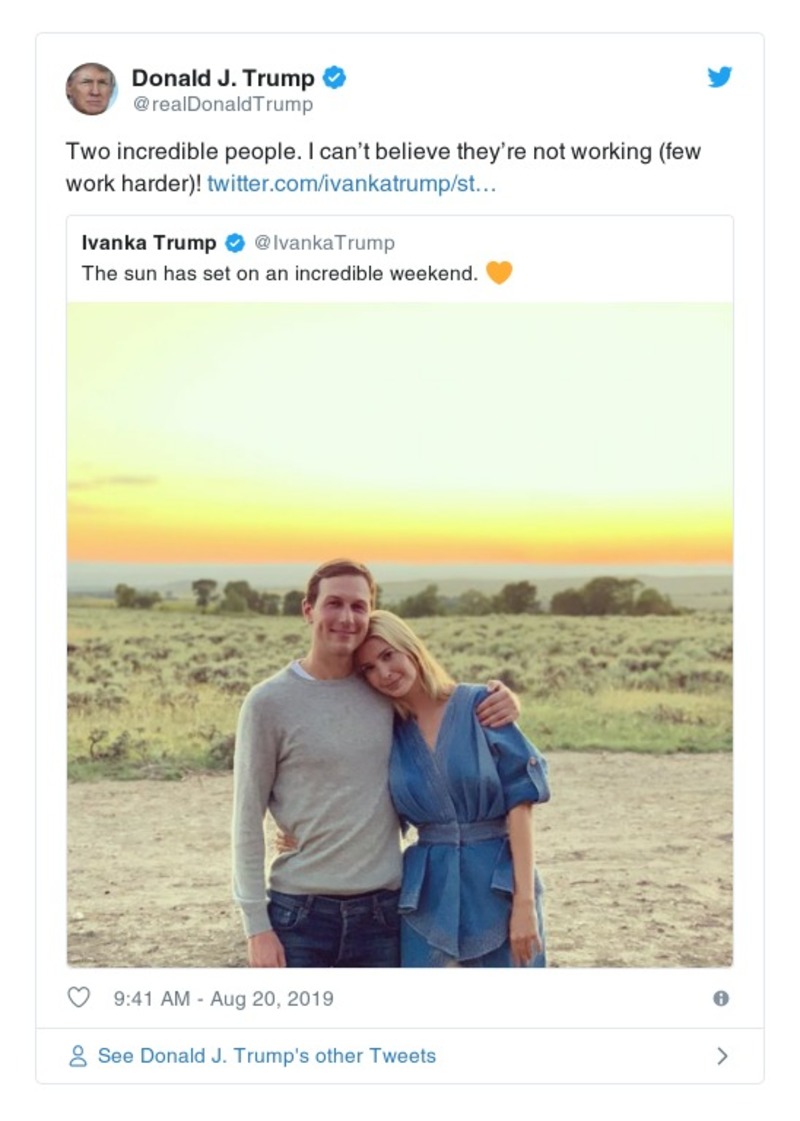
Task: Click the 9:41 AM - Aug 20, 2019 timestamp
Action: point(223,998)
